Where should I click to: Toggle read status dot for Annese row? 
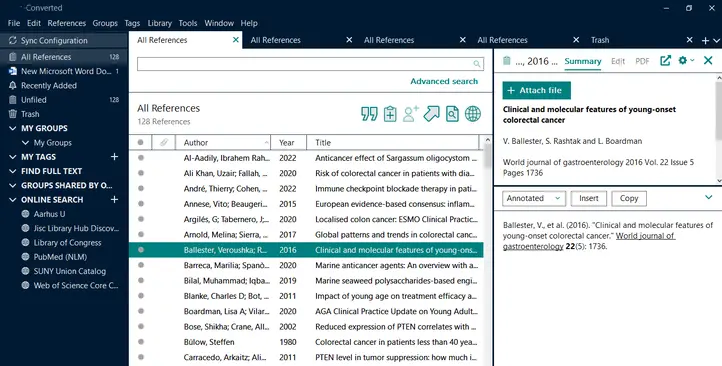point(141,203)
